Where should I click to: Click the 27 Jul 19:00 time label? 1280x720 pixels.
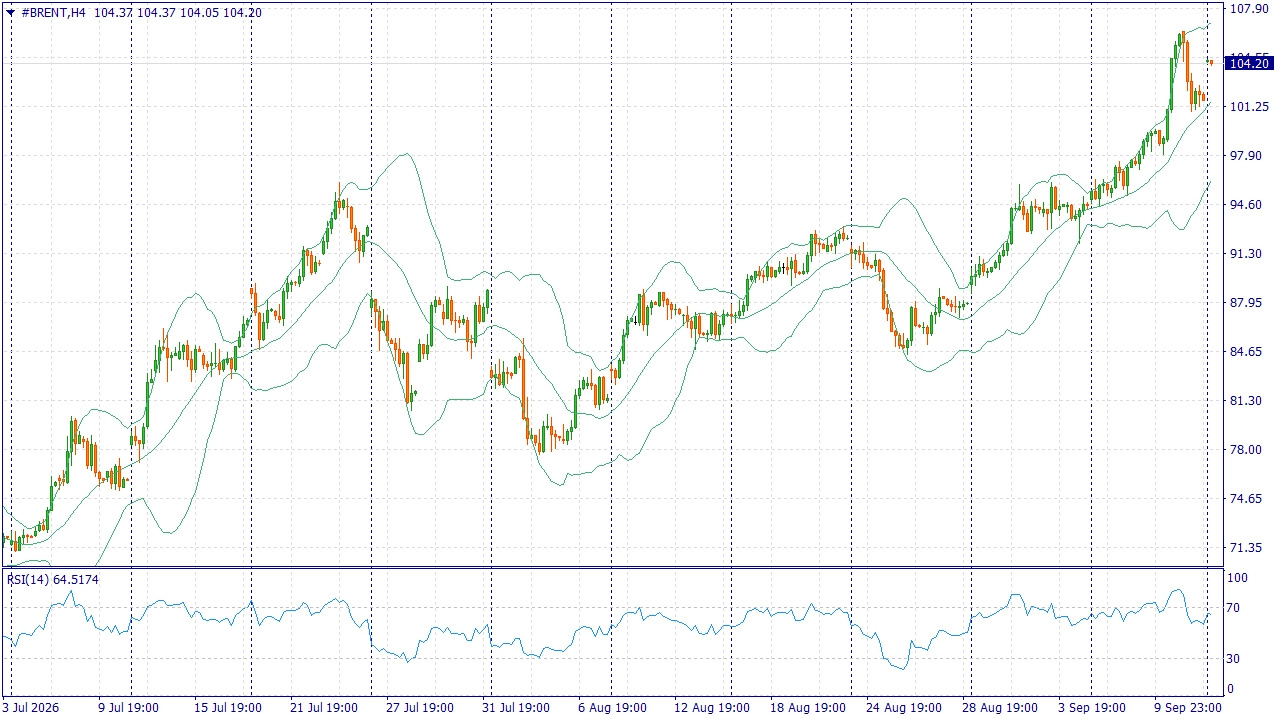pyautogui.click(x=419, y=708)
